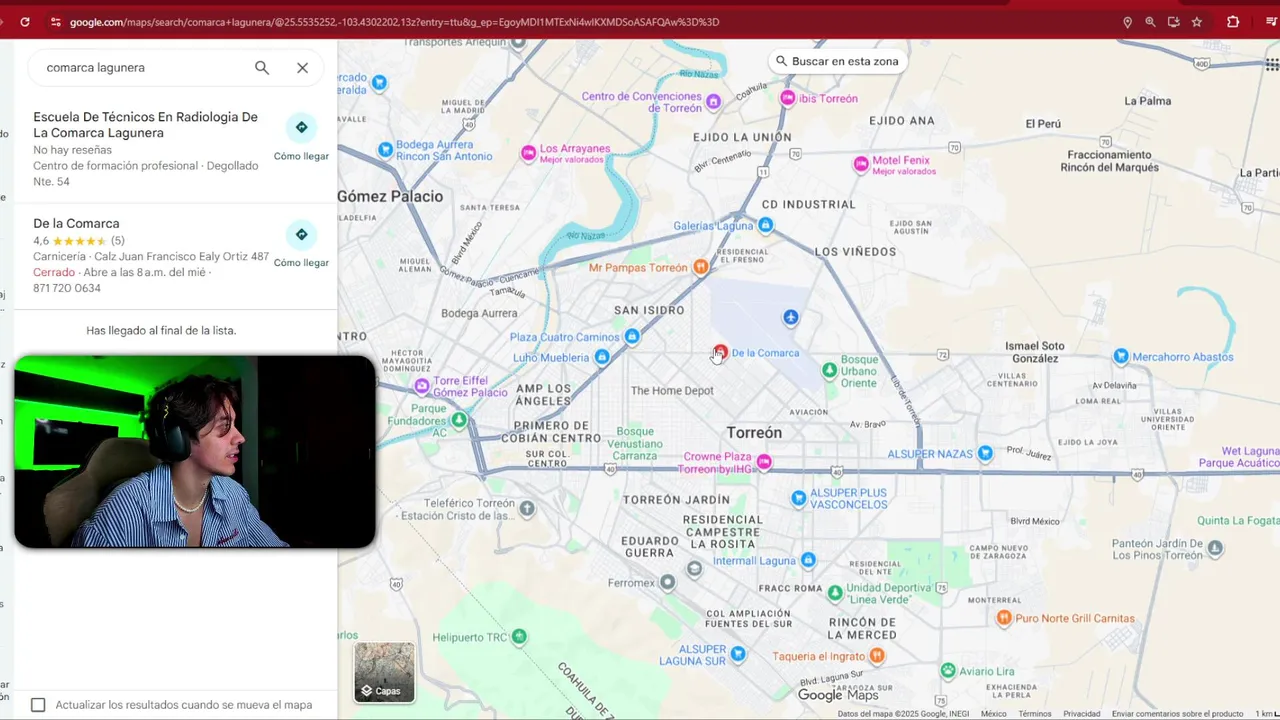Select Taquería el Ingrato restaurant pin
1280x720 pixels.
click(x=877, y=655)
